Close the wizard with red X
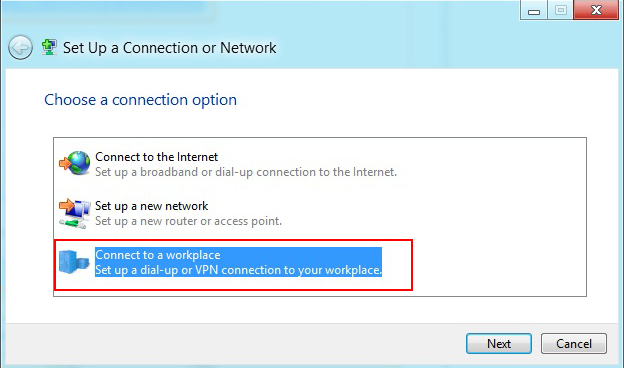This screenshot has height=368, width=624. [x=596, y=10]
